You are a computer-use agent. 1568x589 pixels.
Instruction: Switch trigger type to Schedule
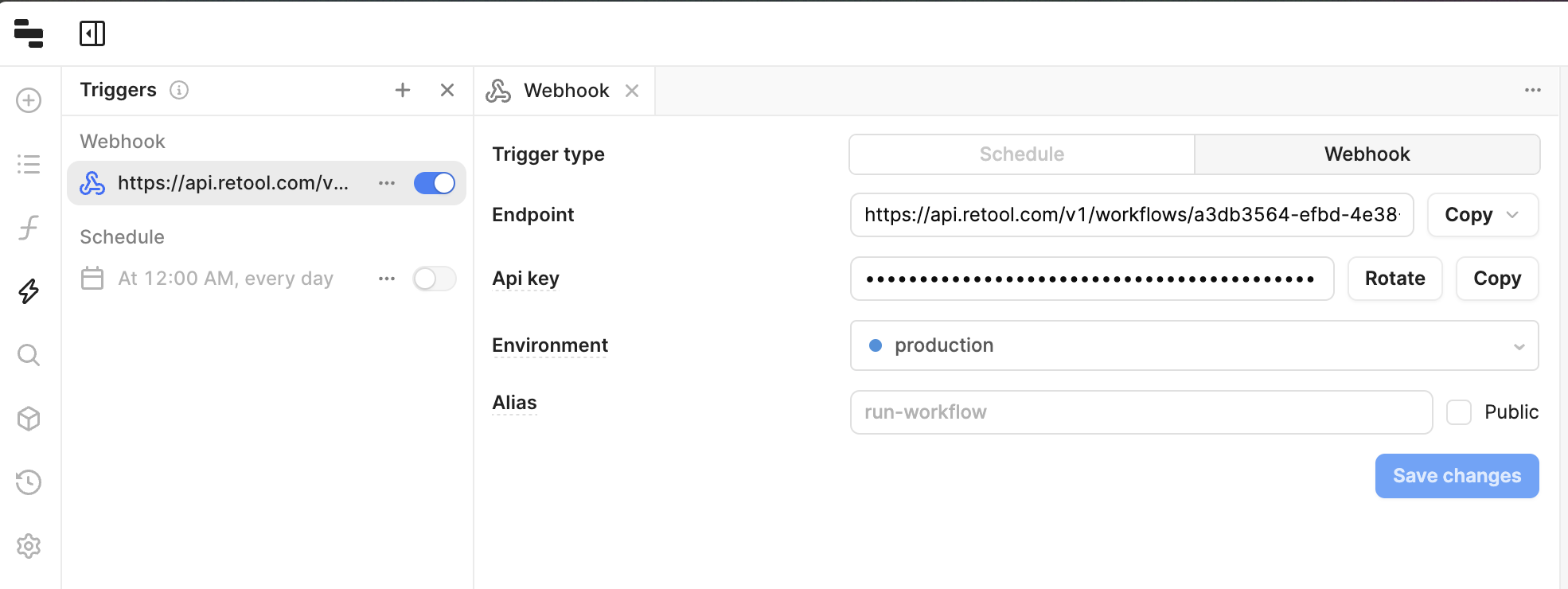[x=1021, y=154]
